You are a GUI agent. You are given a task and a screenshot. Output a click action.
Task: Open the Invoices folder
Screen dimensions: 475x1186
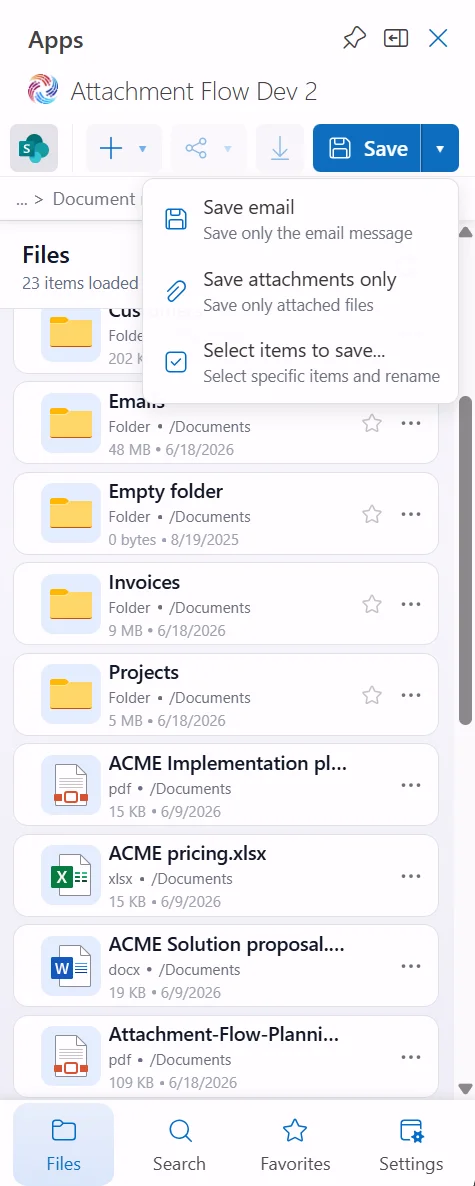pos(226,604)
